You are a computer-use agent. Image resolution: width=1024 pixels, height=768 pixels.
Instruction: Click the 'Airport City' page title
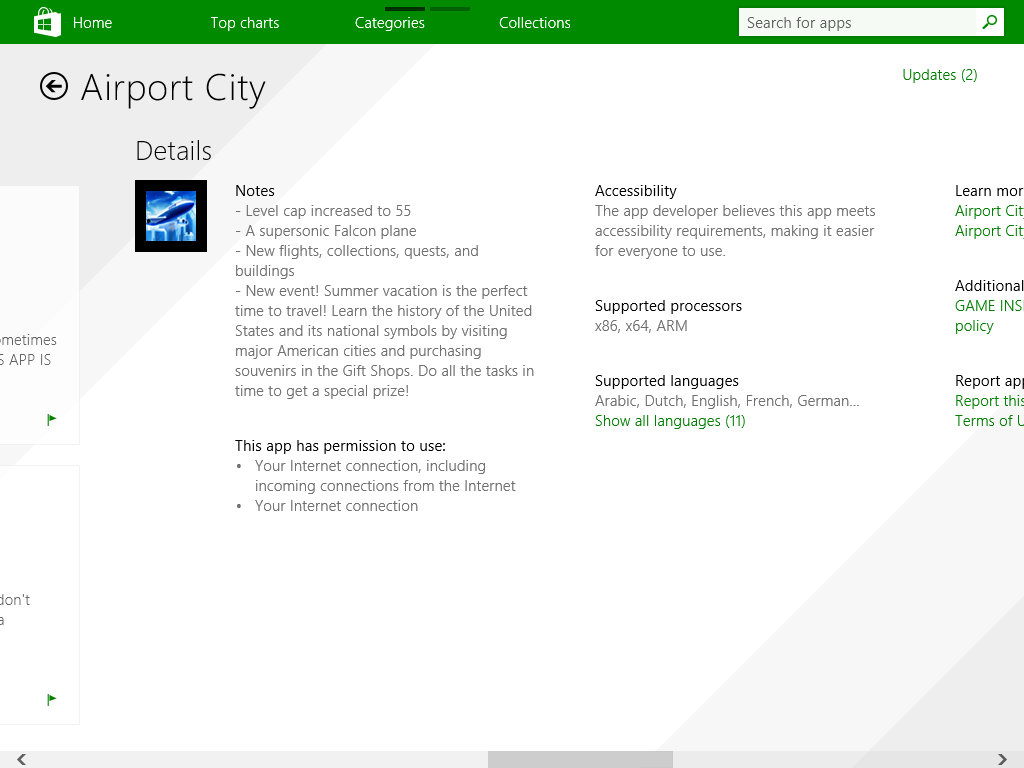[x=173, y=88]
